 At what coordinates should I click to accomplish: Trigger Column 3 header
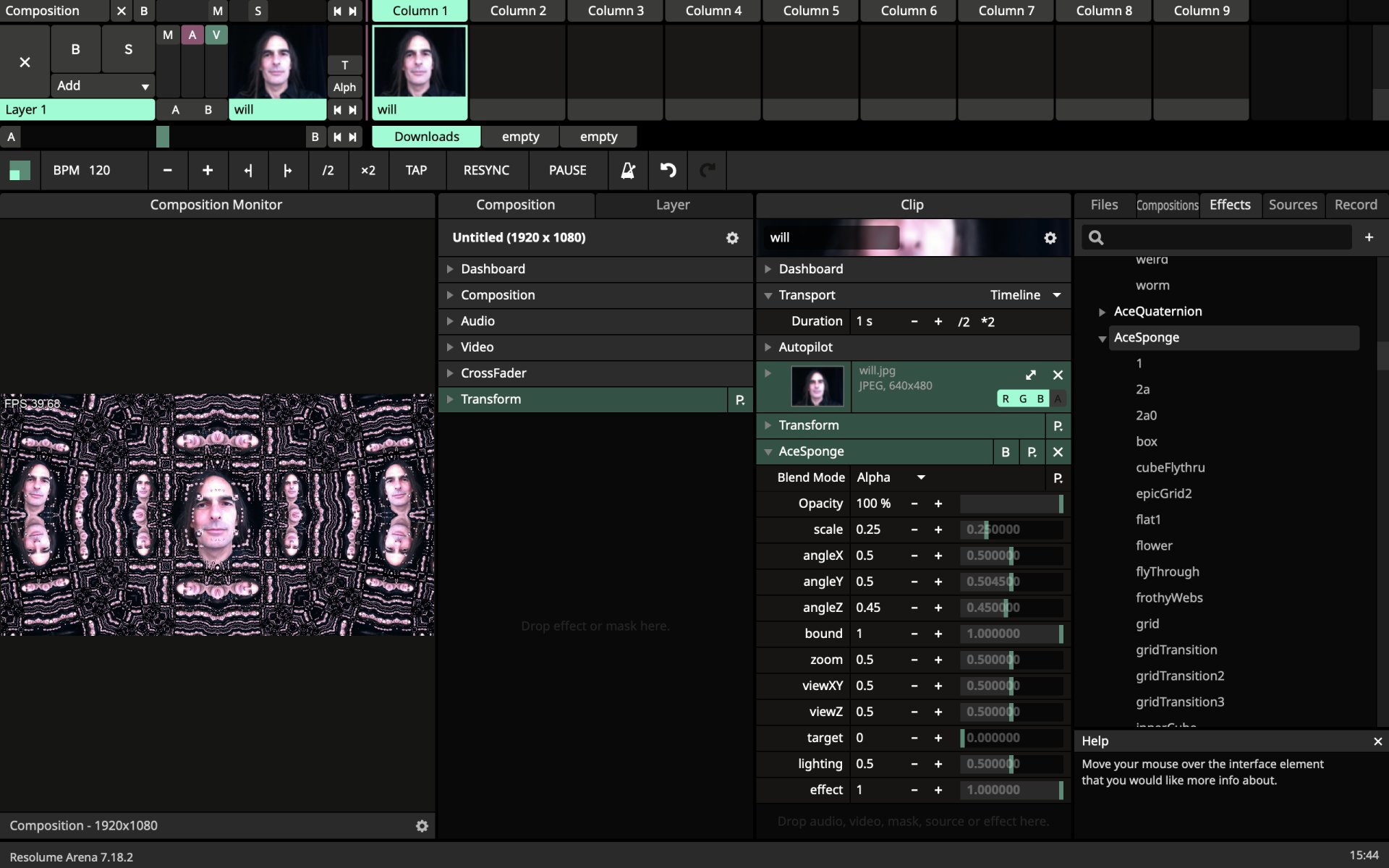616,11
